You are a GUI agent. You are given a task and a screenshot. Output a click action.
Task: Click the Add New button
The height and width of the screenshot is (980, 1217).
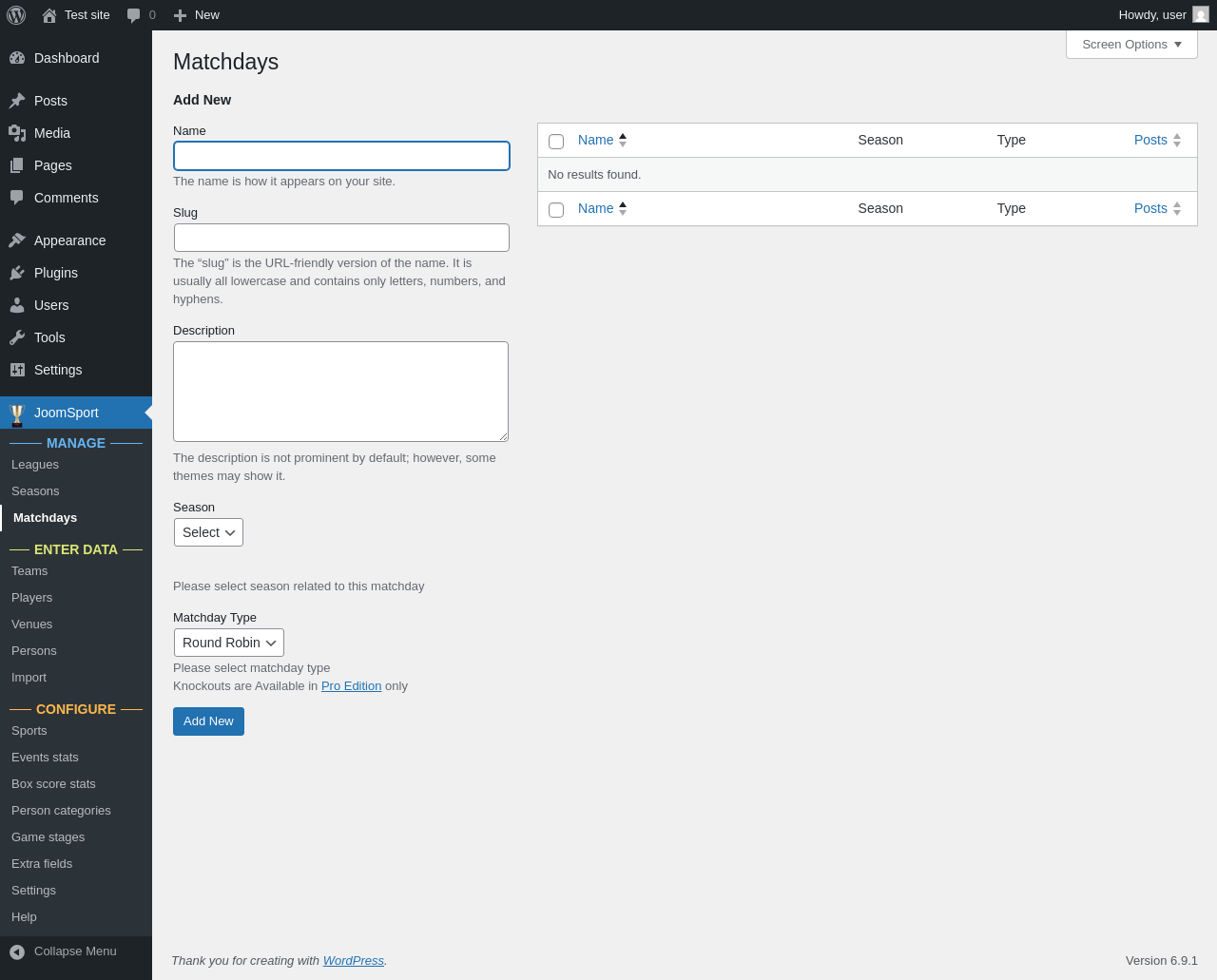(x=208, y=721)
